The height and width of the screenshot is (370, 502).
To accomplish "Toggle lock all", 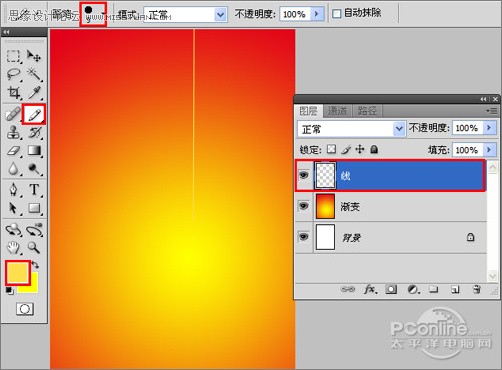I will point(374,149).
